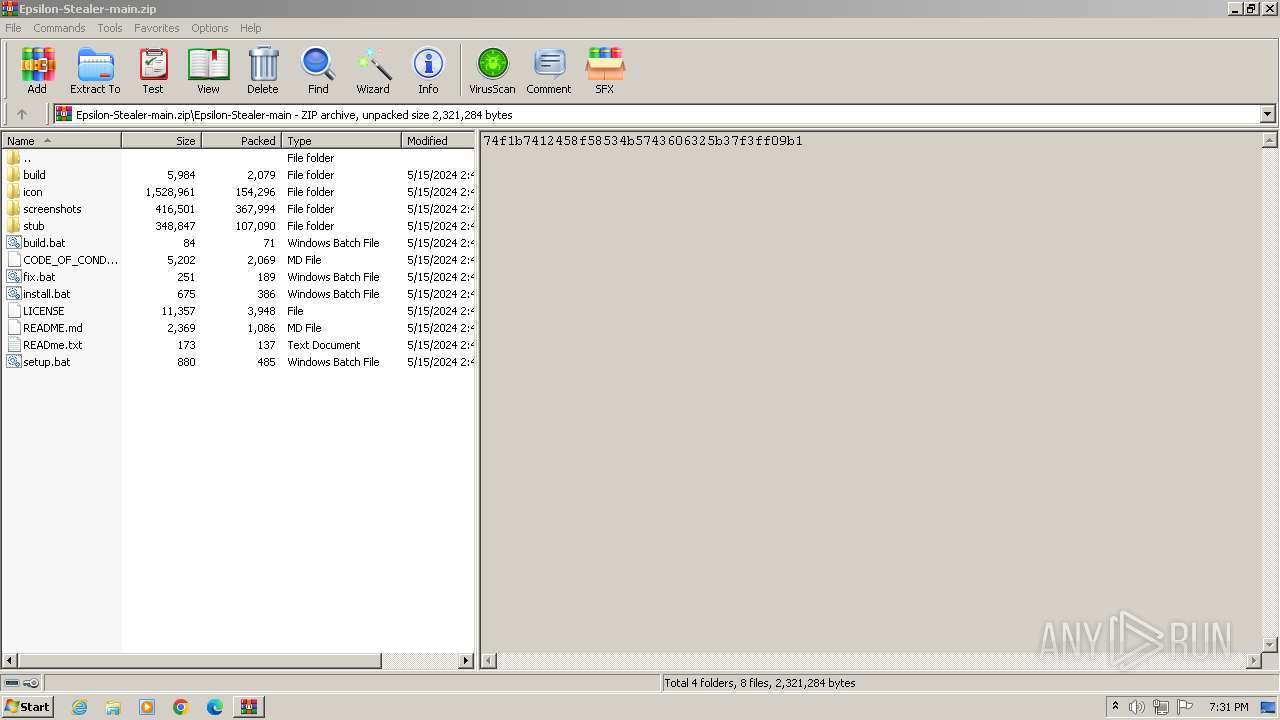Image resolution: width=1280 pixels, height=720 pixels.
Task: Show hidden tray icons arrow
Action: click(x=1115, y=707)
